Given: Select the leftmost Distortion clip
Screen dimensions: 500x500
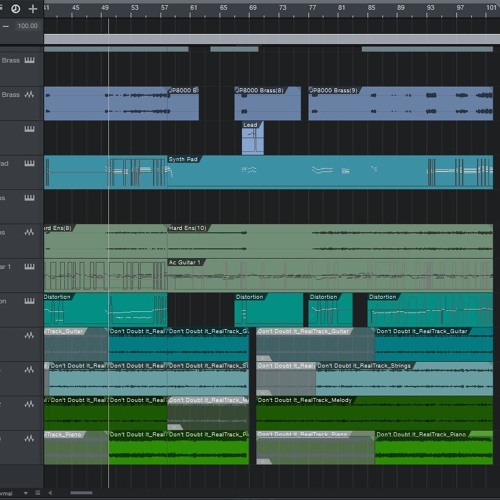Looking at the screenshot, I should click(105, 310).
